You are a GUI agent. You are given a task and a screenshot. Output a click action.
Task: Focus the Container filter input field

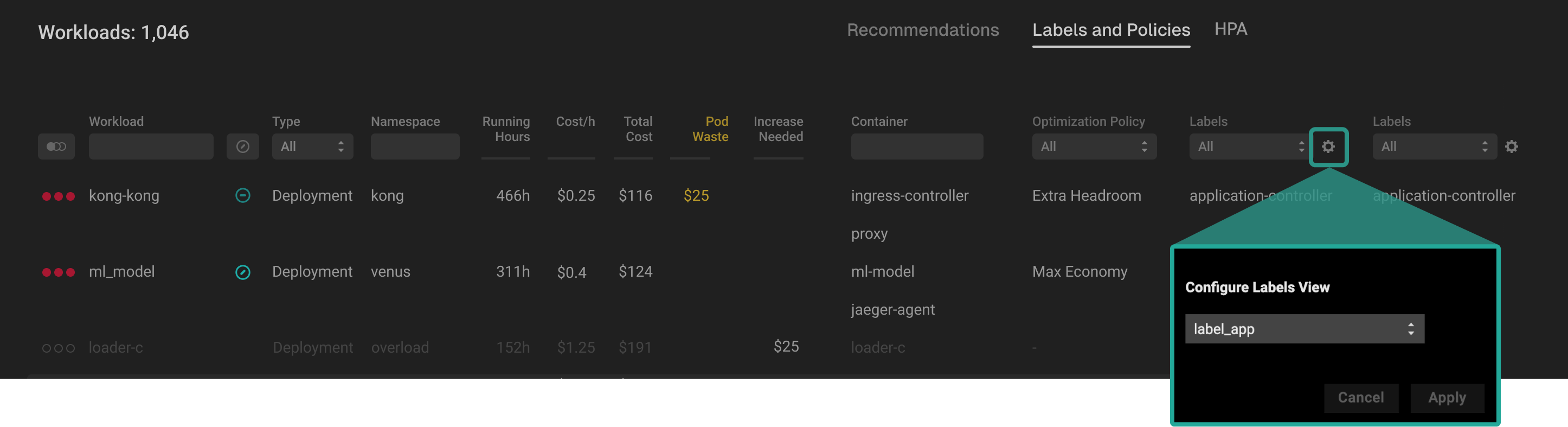tap(916, 147)
